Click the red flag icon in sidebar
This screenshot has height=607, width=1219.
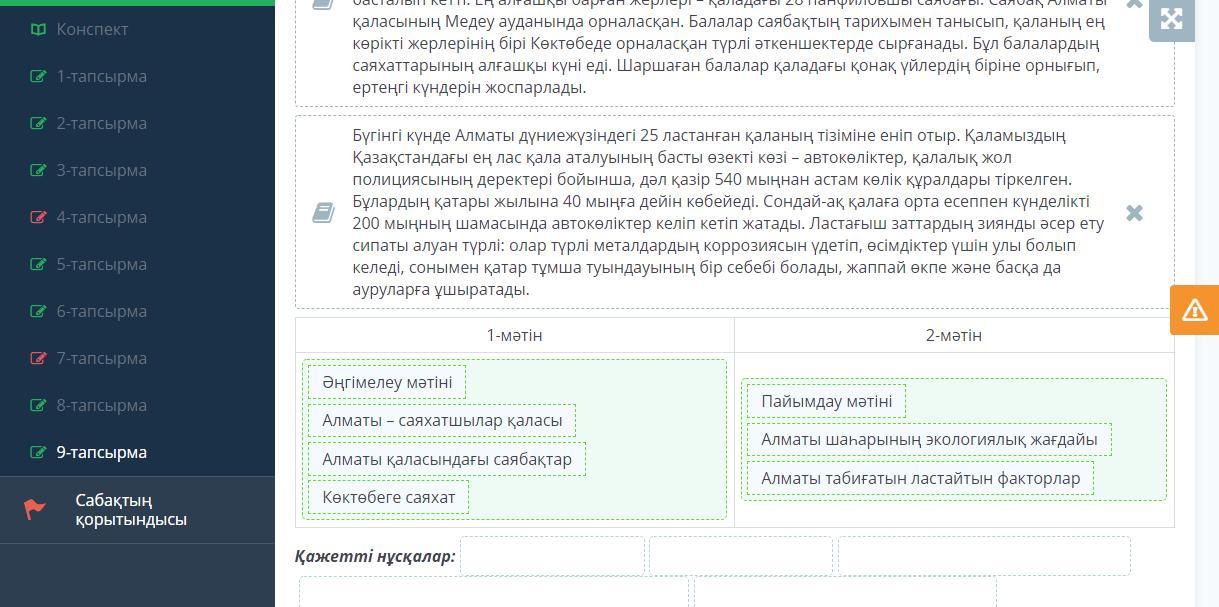[x=36, y=510]
